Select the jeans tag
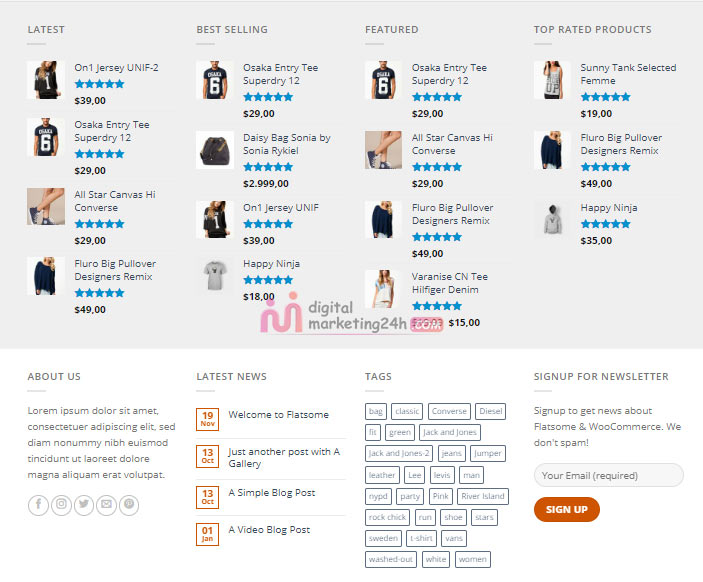The width and height of the screenshot is (703, 582). 451,453
